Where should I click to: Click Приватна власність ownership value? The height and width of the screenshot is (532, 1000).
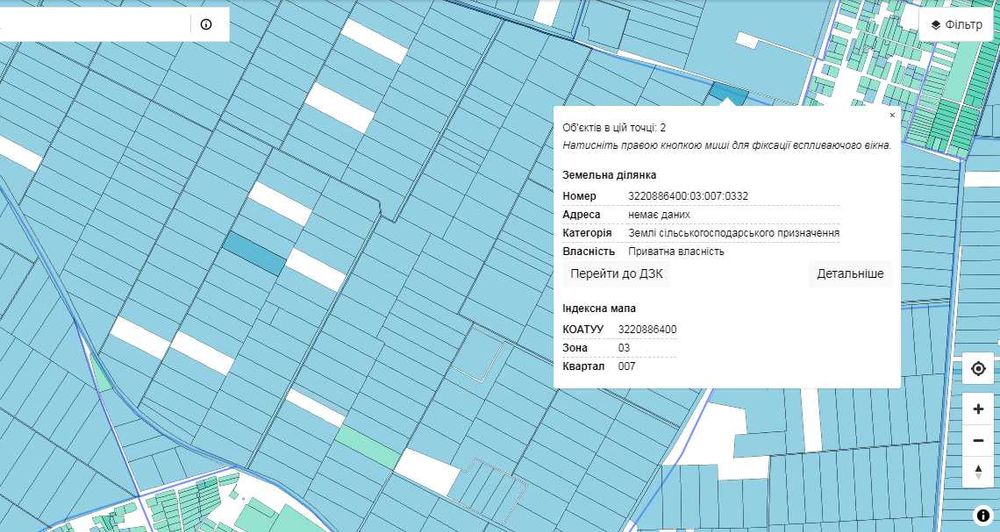(x=676, y=251)
